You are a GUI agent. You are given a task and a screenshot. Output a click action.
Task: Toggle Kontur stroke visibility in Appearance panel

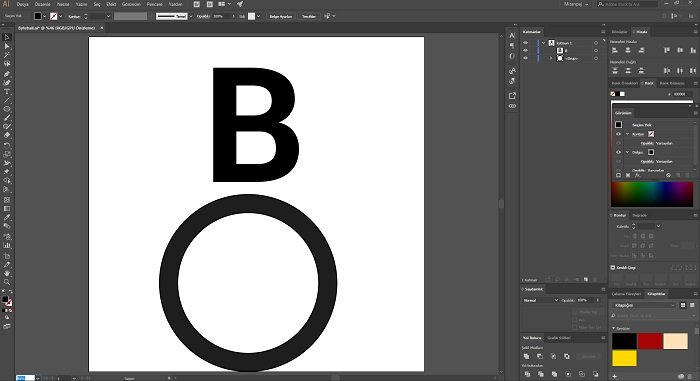tap(618, 134)
